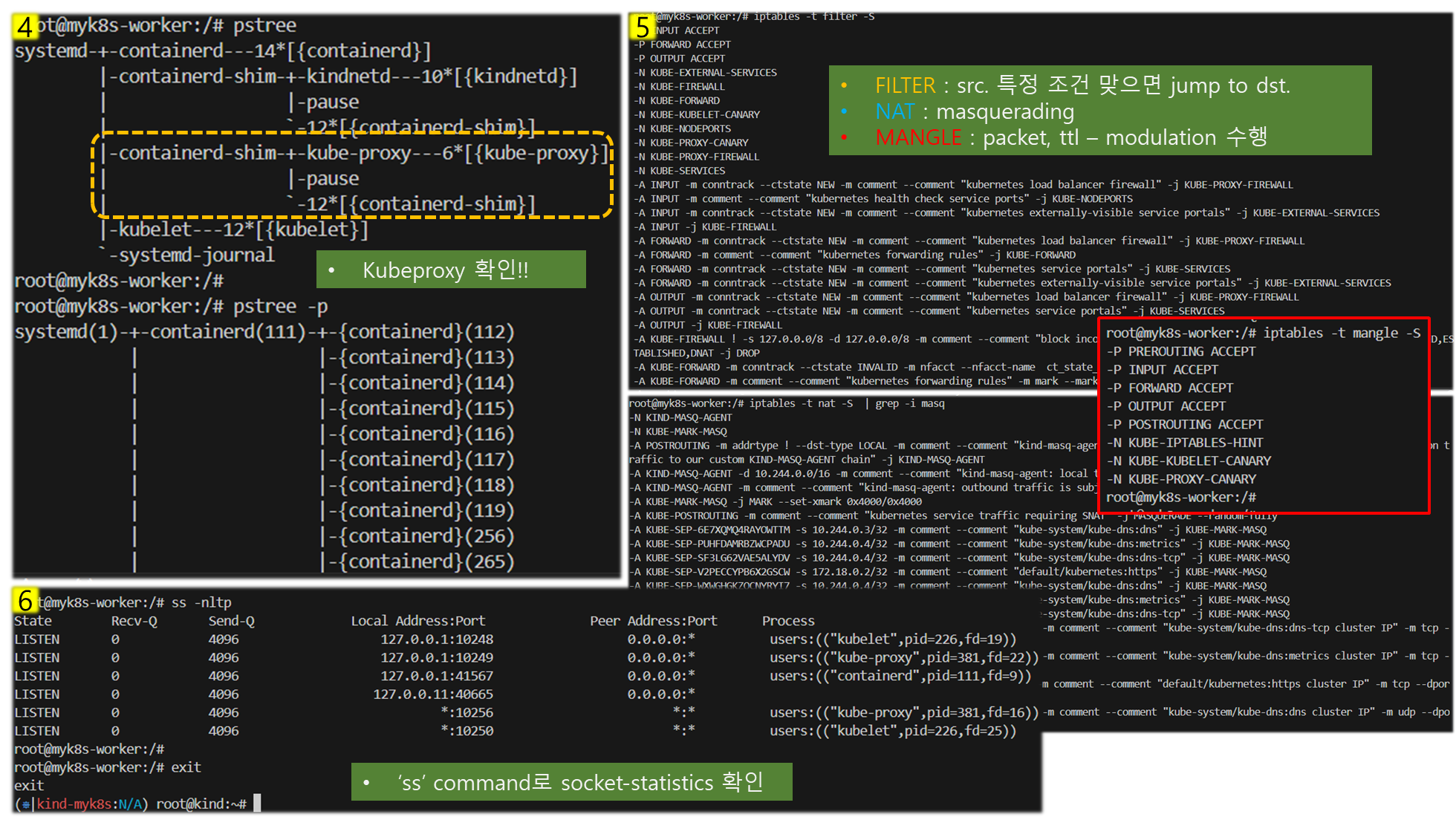Screen dimensions: 1456x817
Task: Click the Process column header
Action: tap(787, 621)
